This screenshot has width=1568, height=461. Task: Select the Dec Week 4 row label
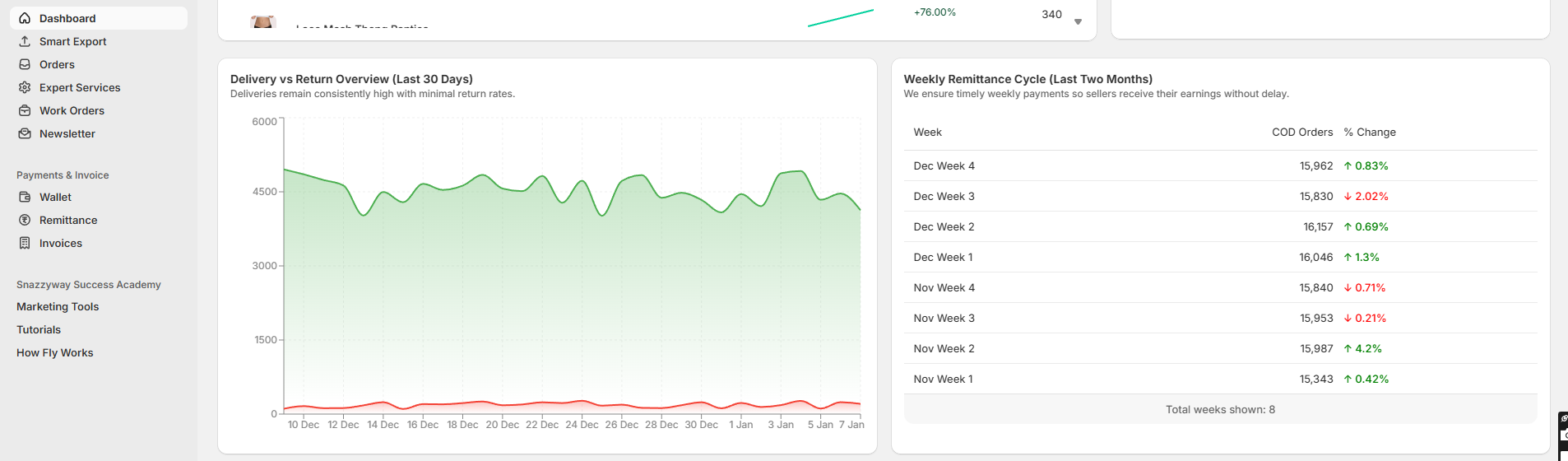coord(944,165)
